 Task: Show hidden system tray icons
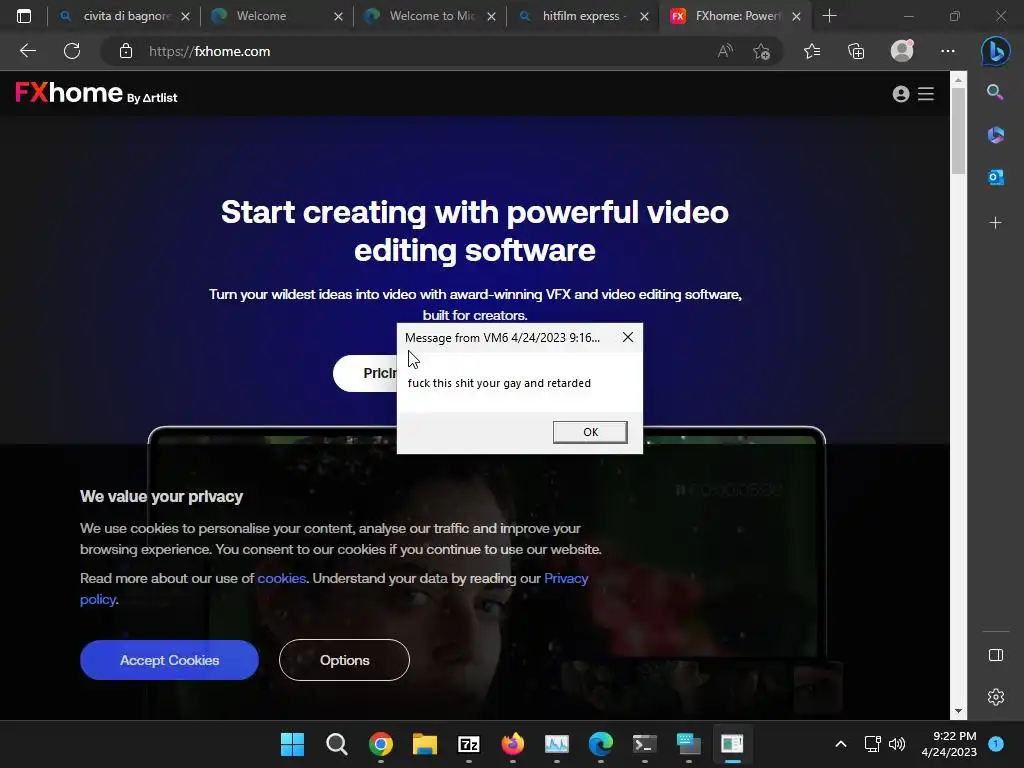point(841,744)
